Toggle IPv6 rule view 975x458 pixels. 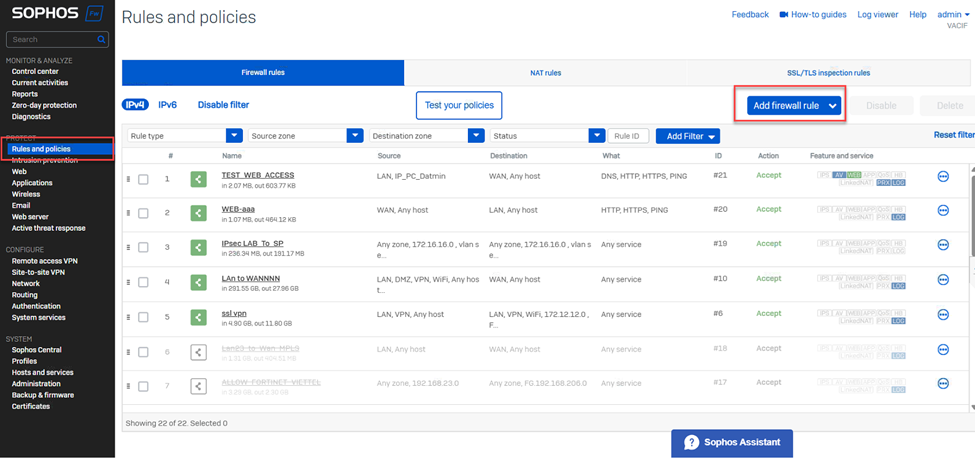167,105
